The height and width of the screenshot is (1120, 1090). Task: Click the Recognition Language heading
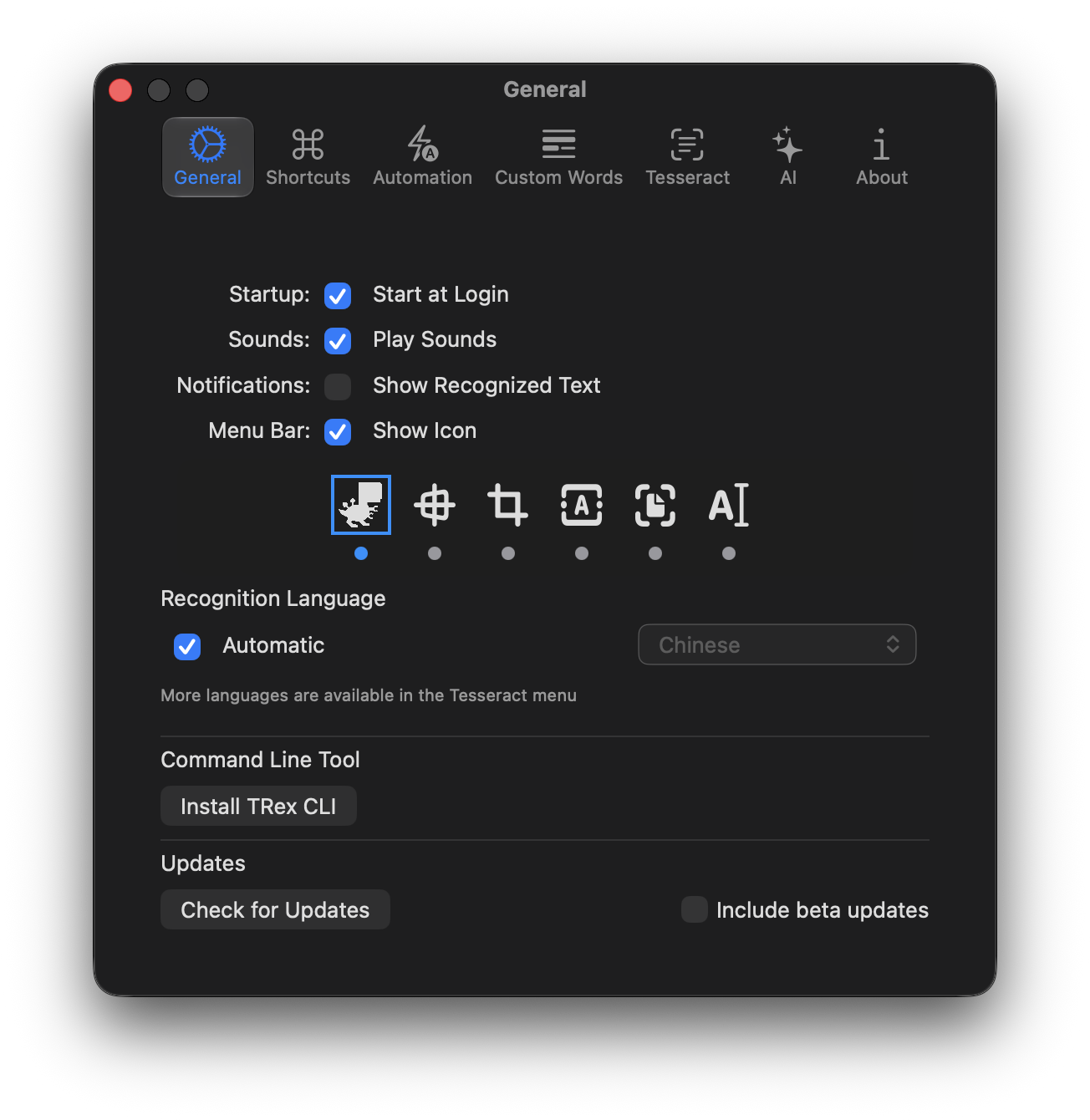pos(273,598)
